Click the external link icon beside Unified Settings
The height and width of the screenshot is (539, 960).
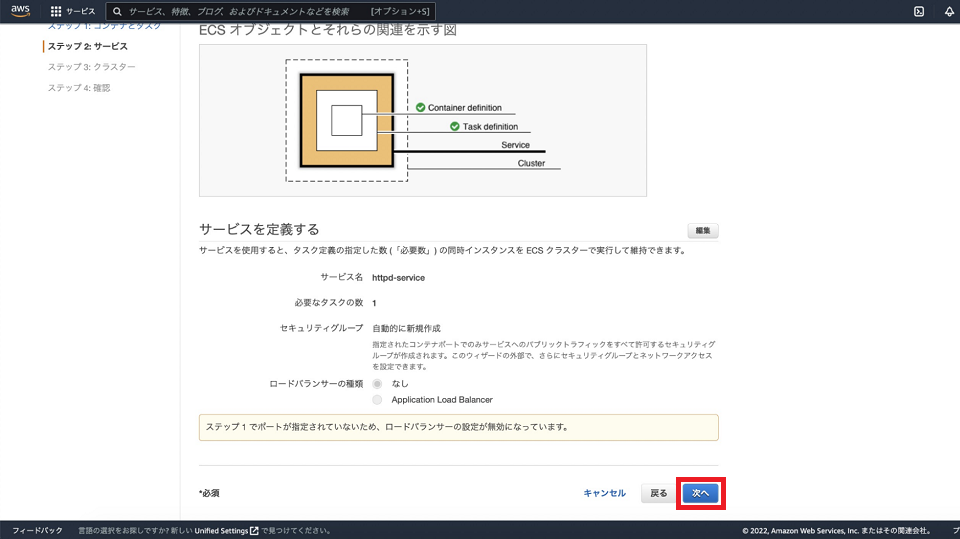(254, 530)
